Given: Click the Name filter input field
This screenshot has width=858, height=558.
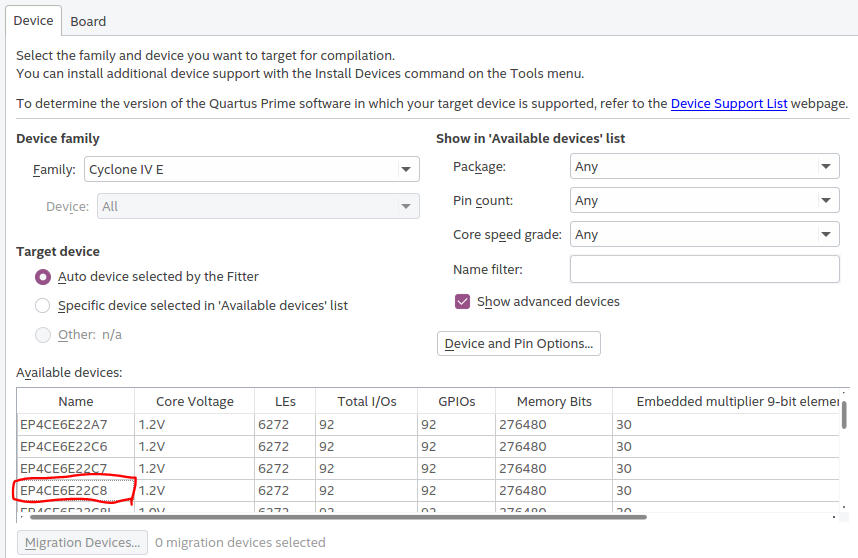Looking at the screenshot, I should tap(704, 269).
